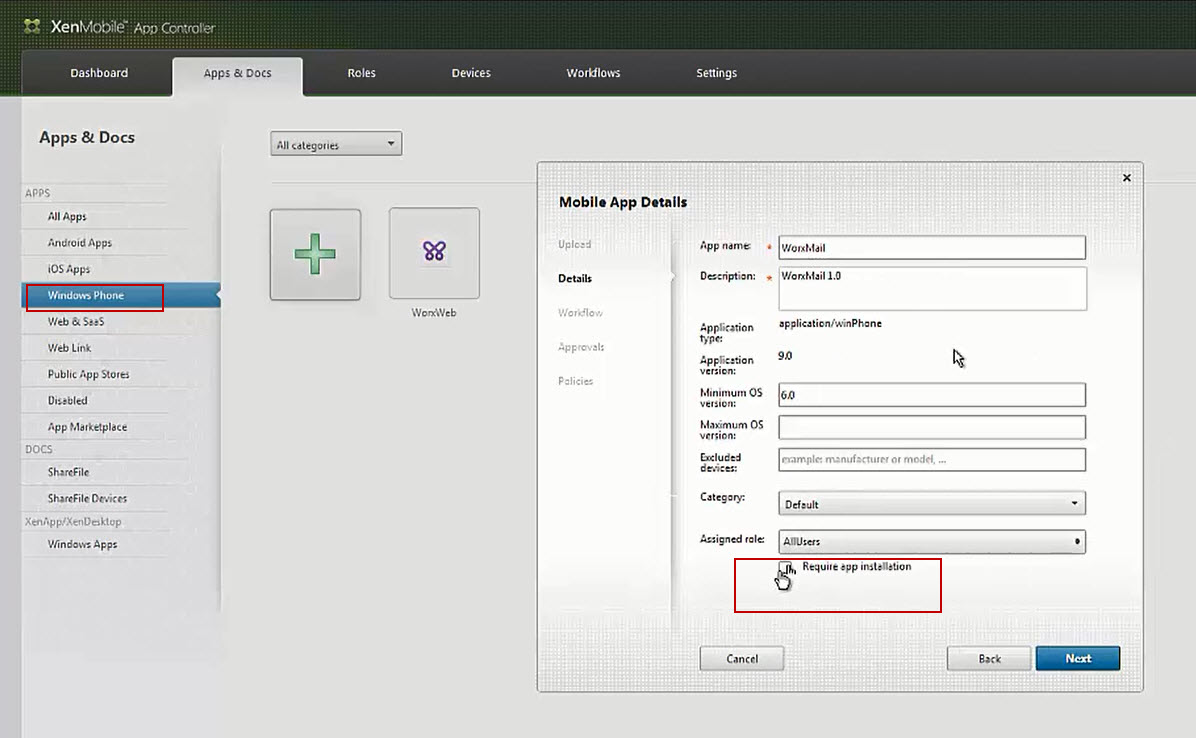Image resolution: width=1196 pixels, height=738 pixels.
Task: Click the green plus add app tile
Action: point(315,254)
